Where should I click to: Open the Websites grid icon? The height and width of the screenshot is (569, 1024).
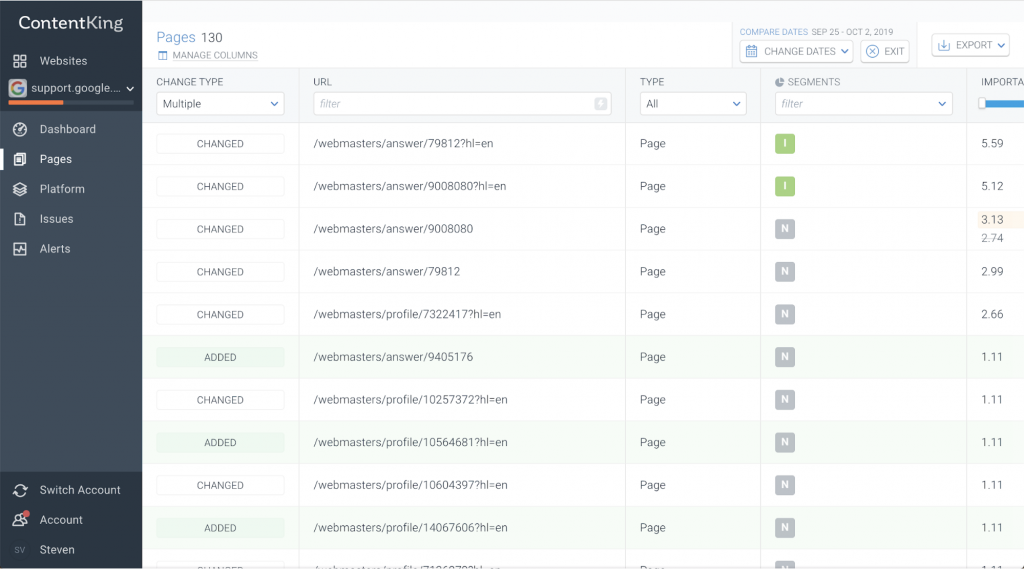click(20, 61)
